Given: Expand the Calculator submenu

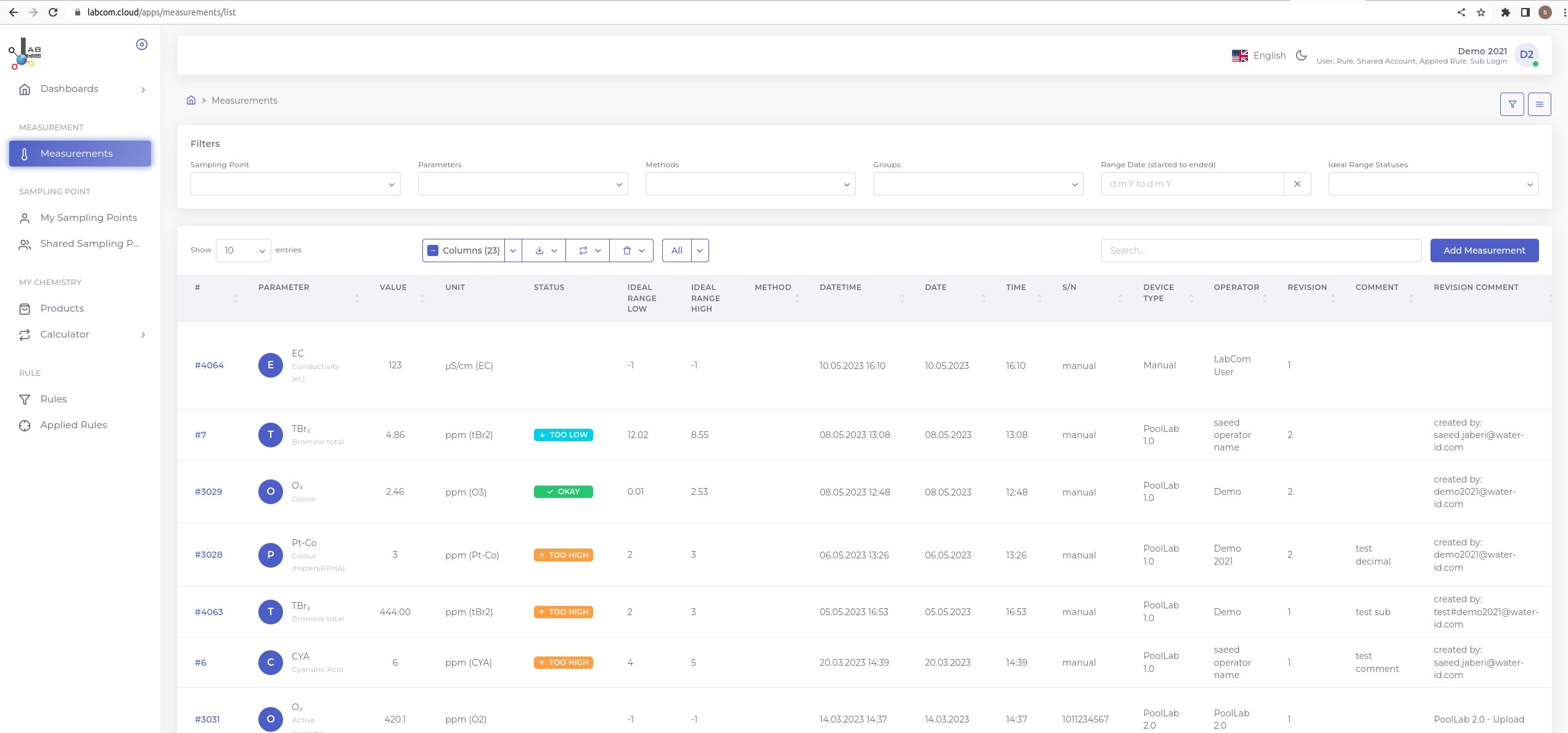Looking at the screenshot, I should pyautogui.click(x=80, y=334).
